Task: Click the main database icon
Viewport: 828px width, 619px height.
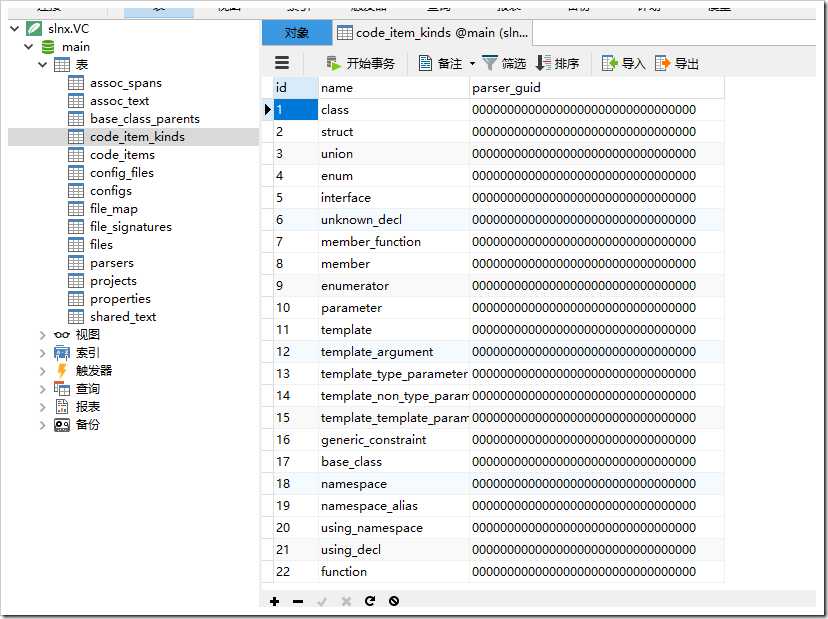Action: [x=48, y=47]
